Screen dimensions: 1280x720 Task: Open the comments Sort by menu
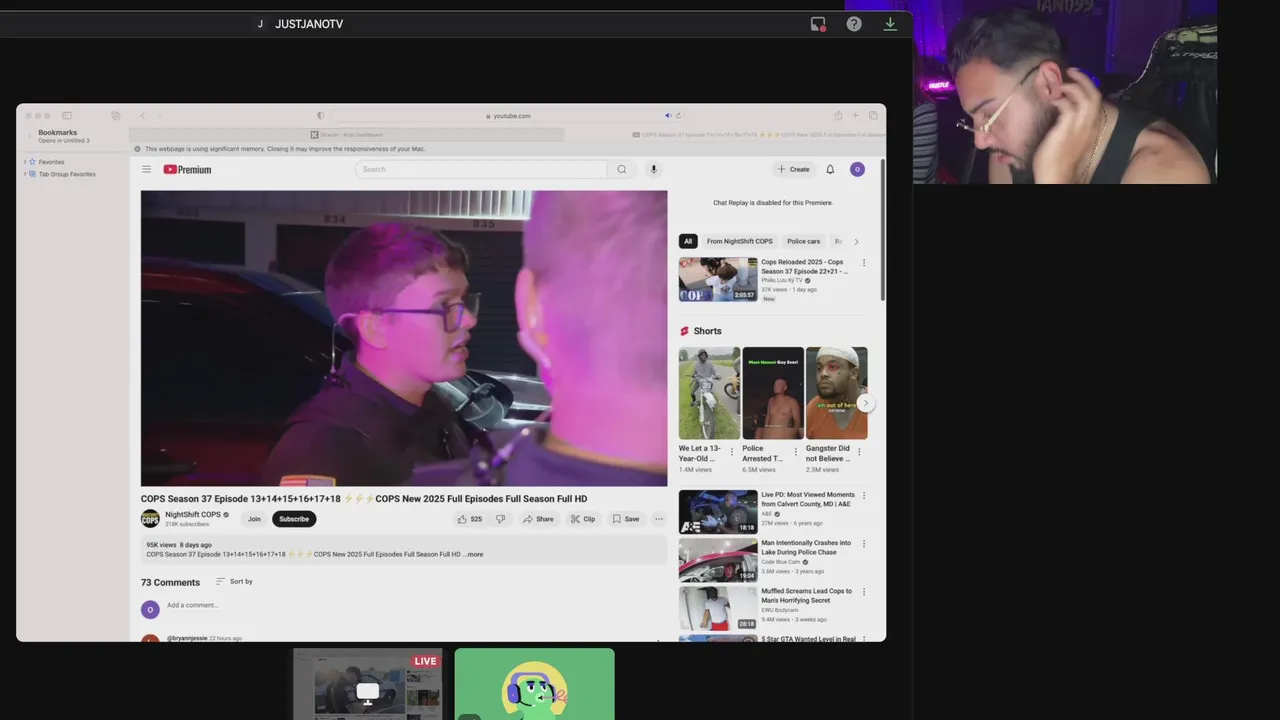coord(234,581)
